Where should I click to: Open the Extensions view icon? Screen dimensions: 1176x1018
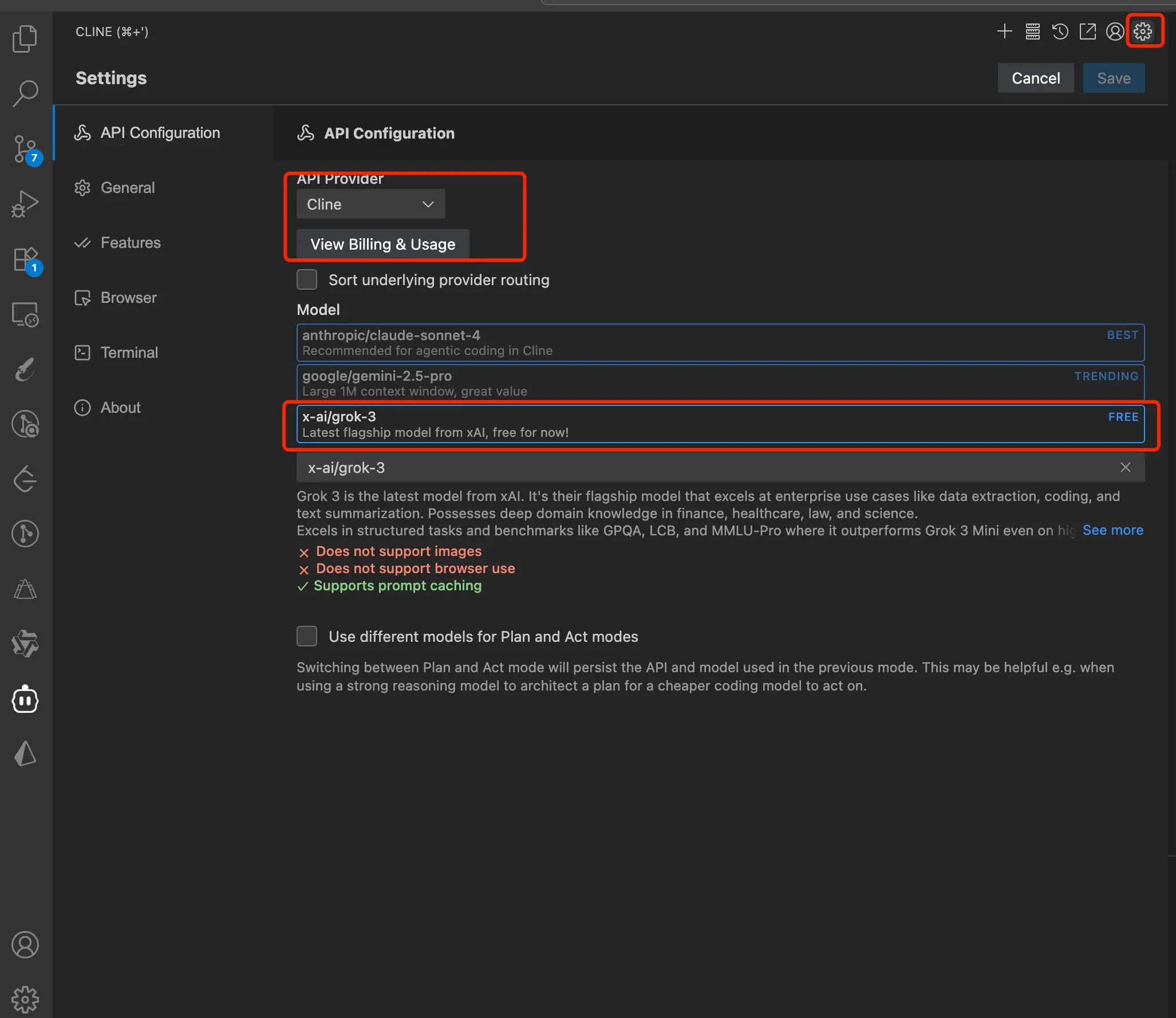click(x=25, y=260)
